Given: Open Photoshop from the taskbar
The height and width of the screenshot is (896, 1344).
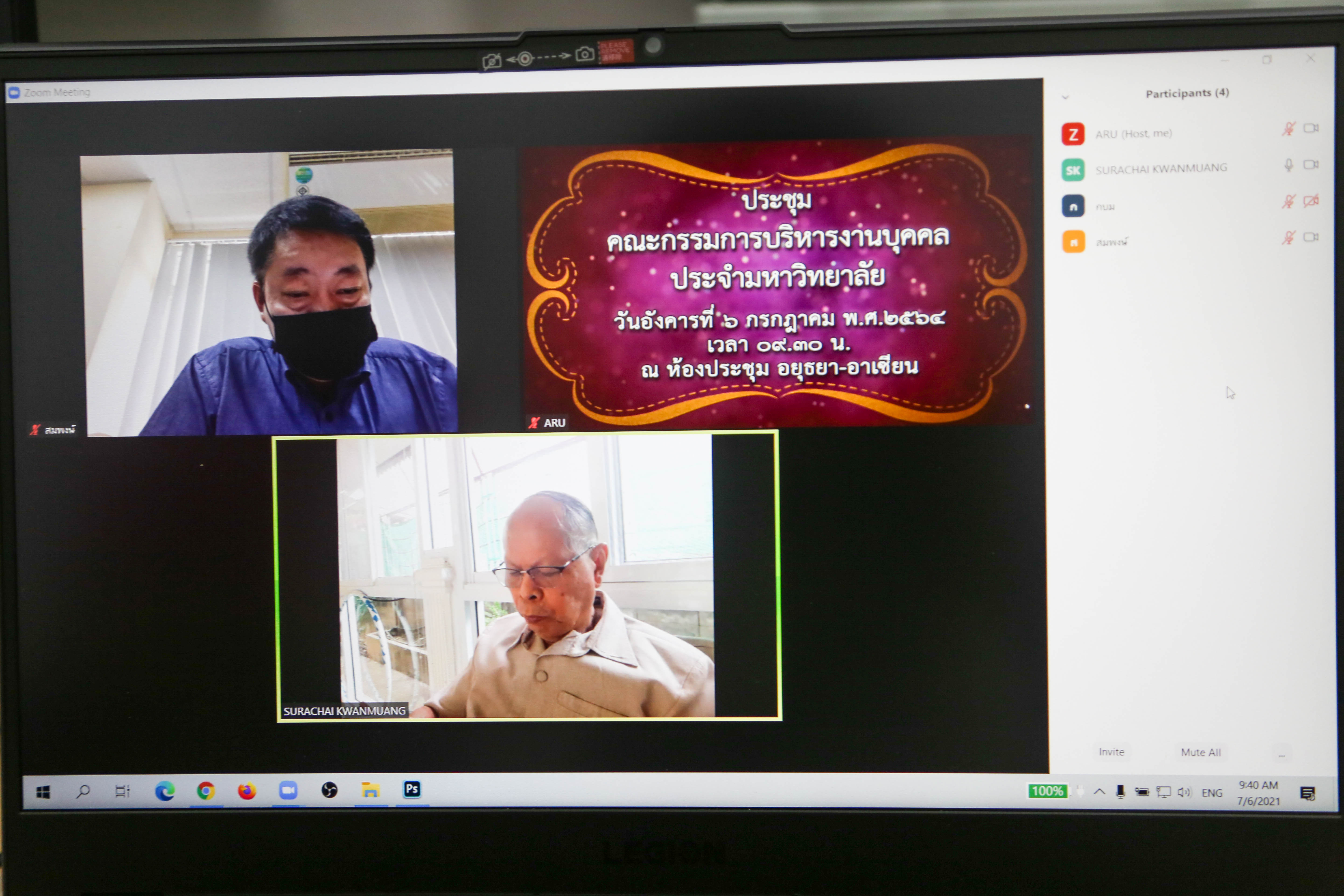Looking at the screenshot, I should pos(411,789).
